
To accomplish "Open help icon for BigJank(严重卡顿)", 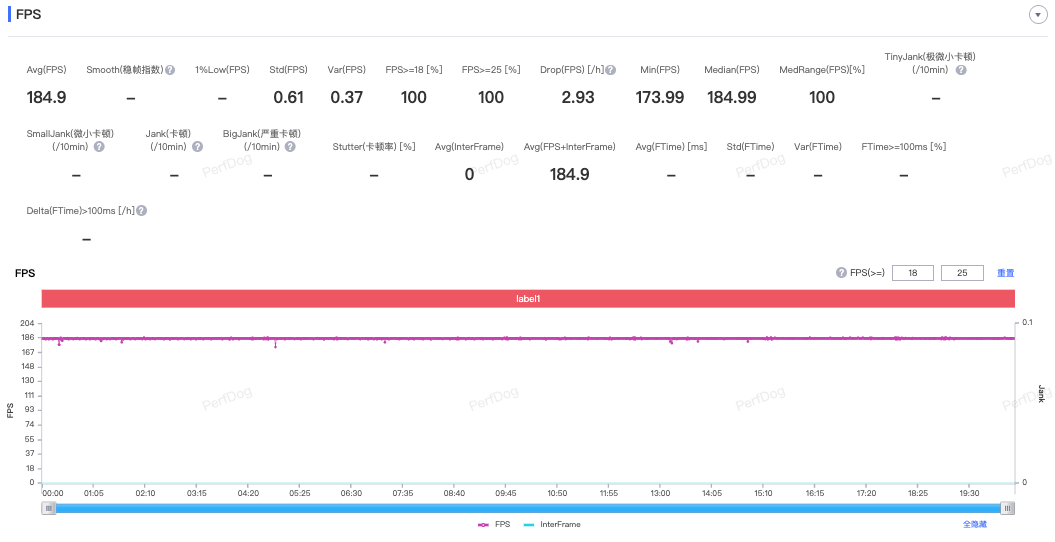I will [x=290, y=147].
